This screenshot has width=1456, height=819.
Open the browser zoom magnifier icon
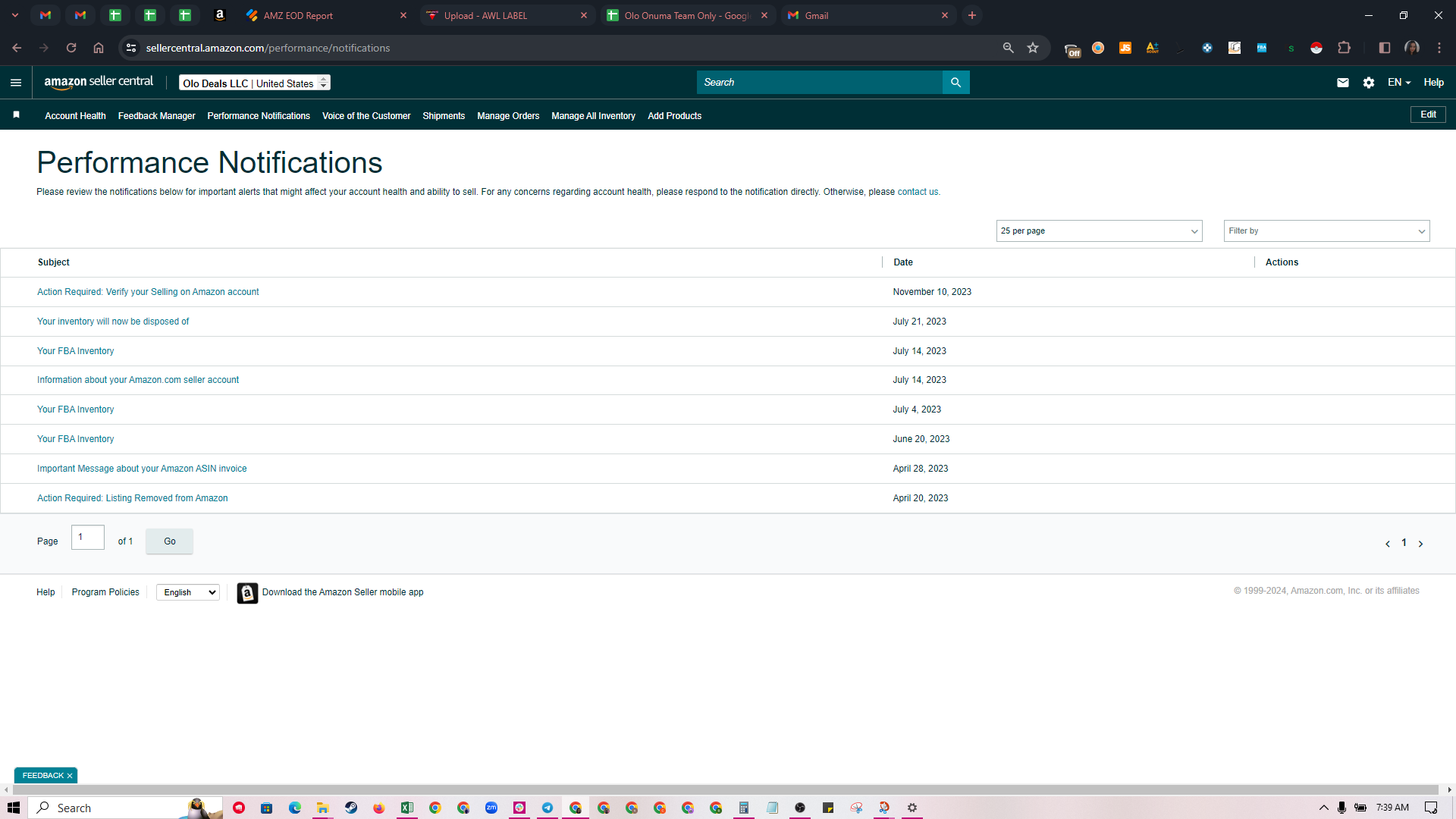tap(1008, 48)
